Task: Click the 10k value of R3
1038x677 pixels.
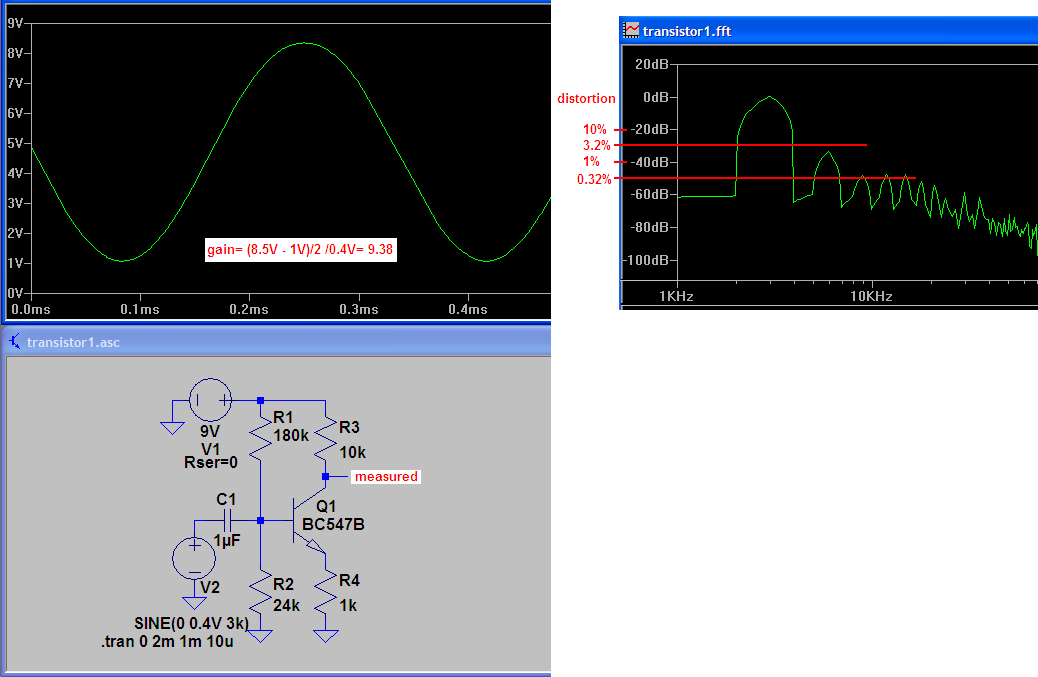Action: [x=353, y=452]
